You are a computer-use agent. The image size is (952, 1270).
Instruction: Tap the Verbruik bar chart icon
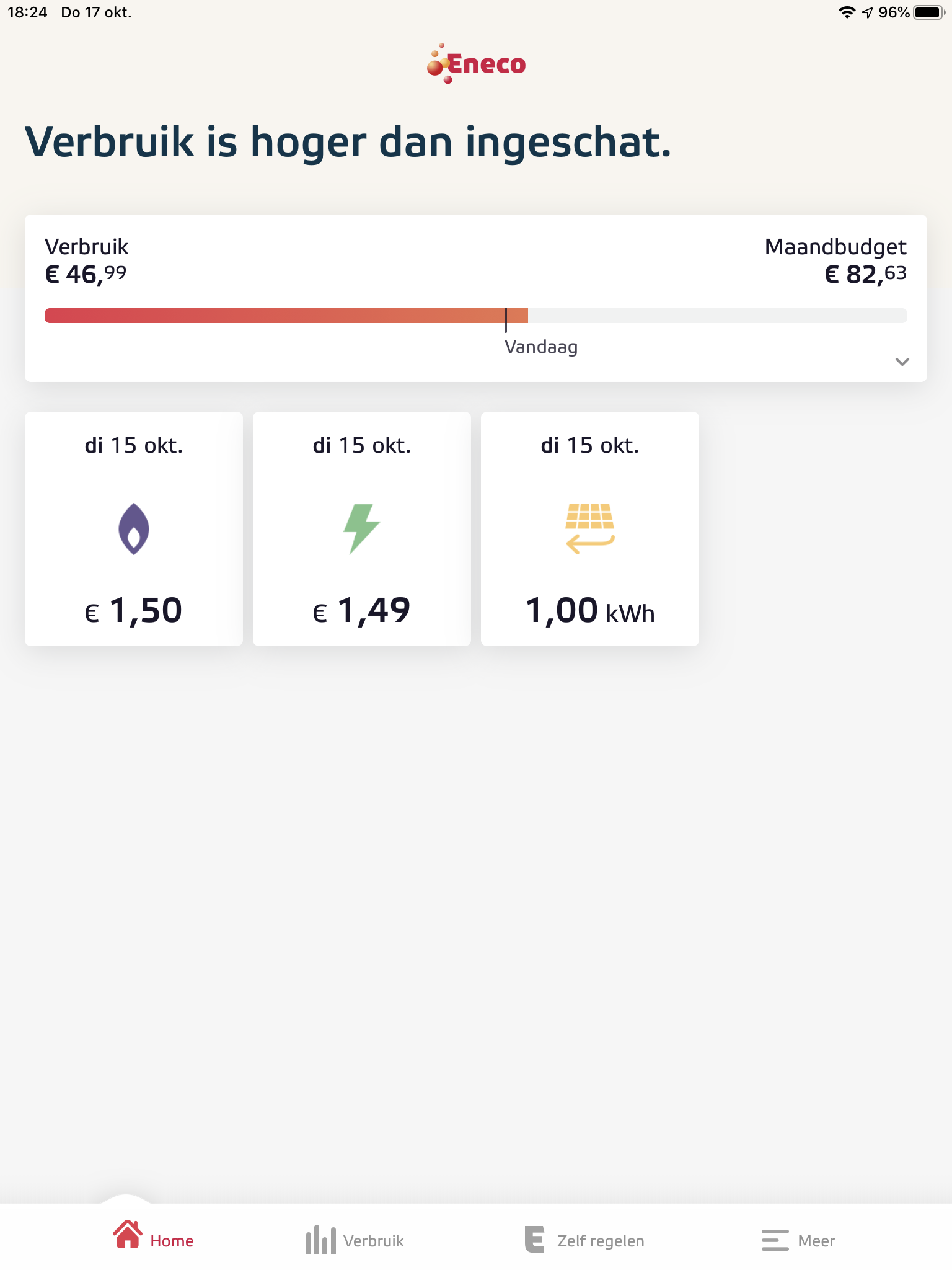(320, 1240)
